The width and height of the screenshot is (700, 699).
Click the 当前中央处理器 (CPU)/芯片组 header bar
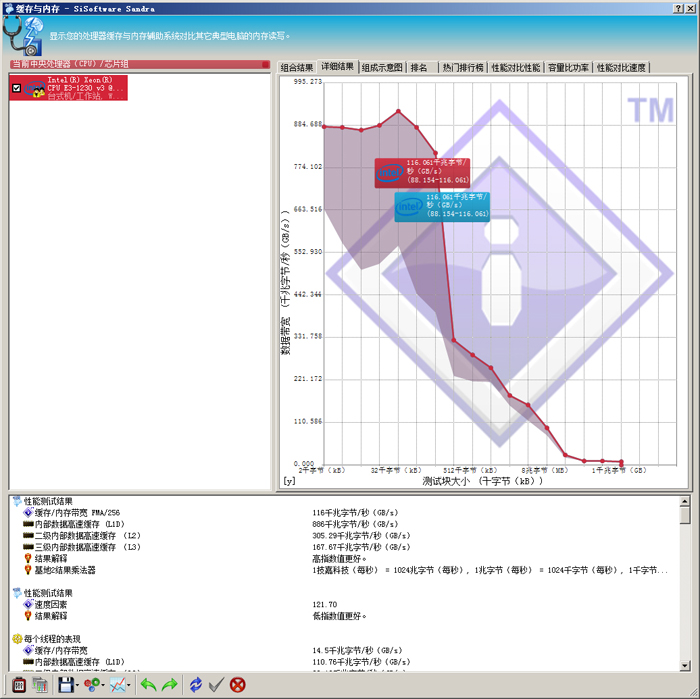(x=140, y=64)
